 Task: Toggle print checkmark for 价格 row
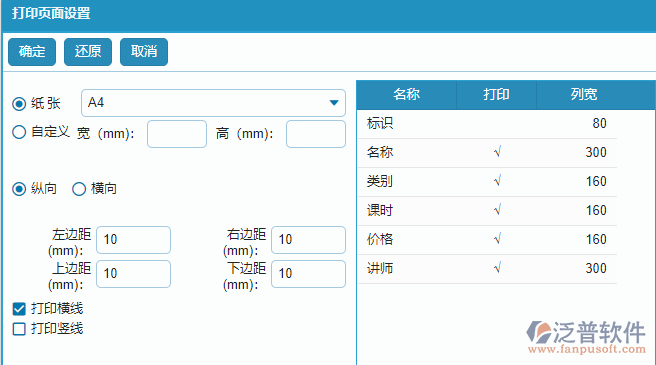(x=496, y=239)
